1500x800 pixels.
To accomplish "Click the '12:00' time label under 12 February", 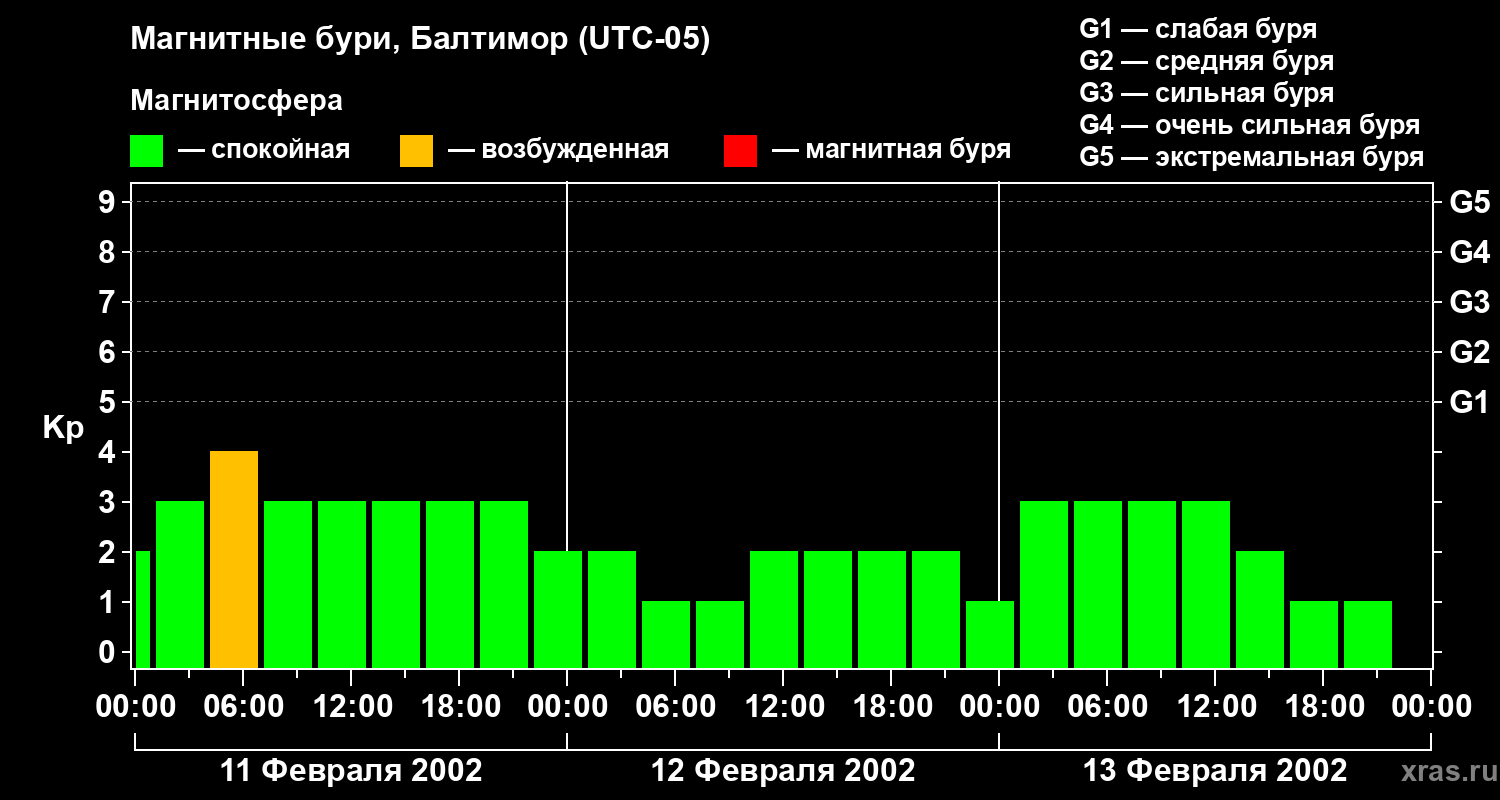I will click(783, 707).
